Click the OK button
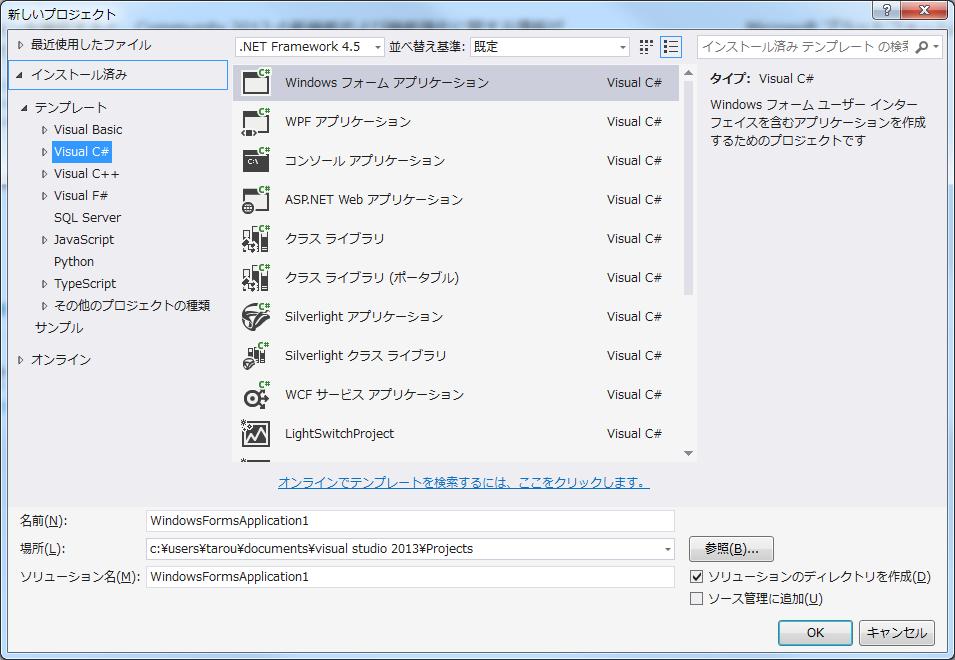Viewport: 955px width, 660px height. tap(815, 633)
